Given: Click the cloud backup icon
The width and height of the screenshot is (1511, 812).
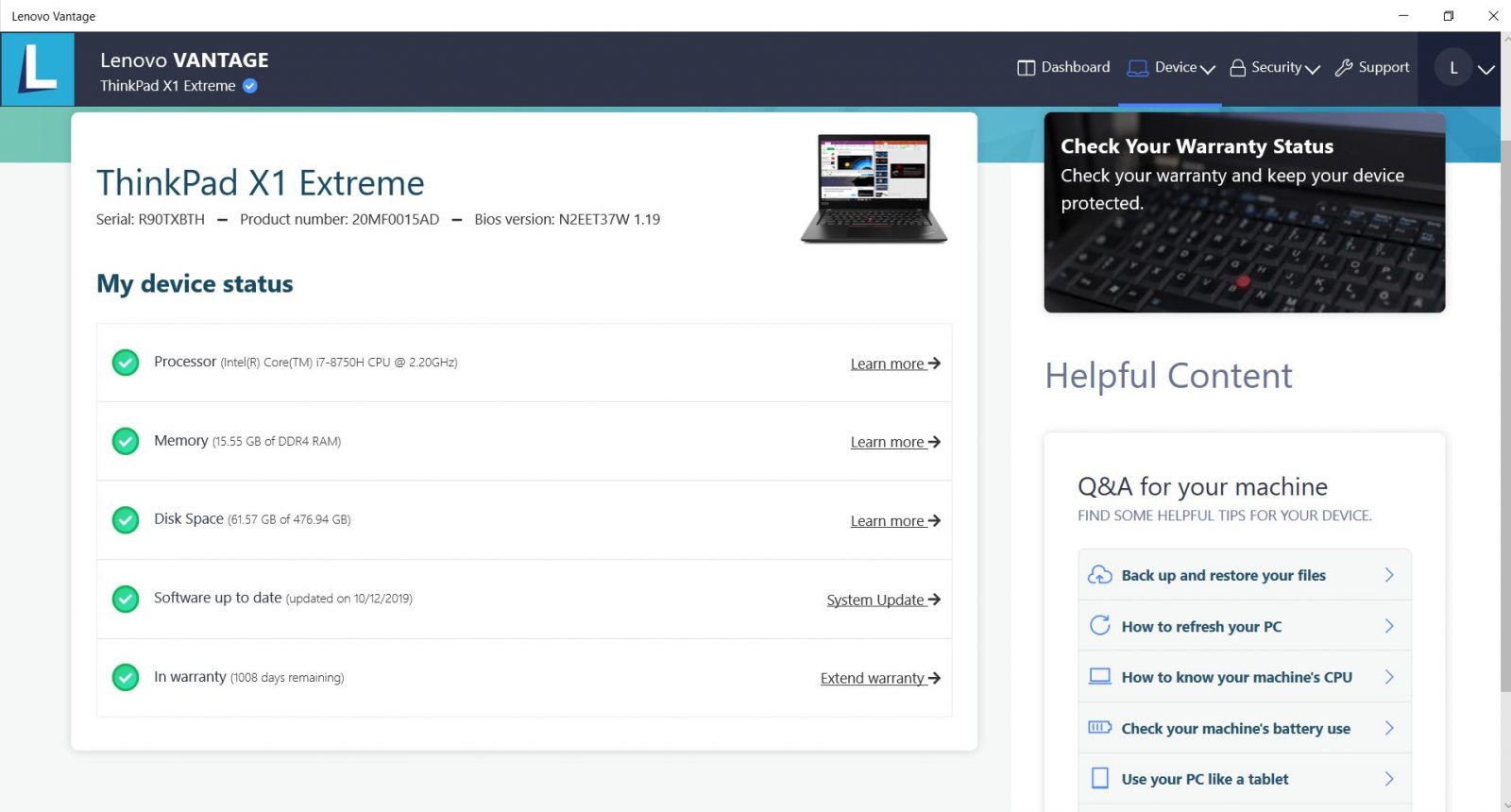Looking at the screenshot, I should (1099, 575).
